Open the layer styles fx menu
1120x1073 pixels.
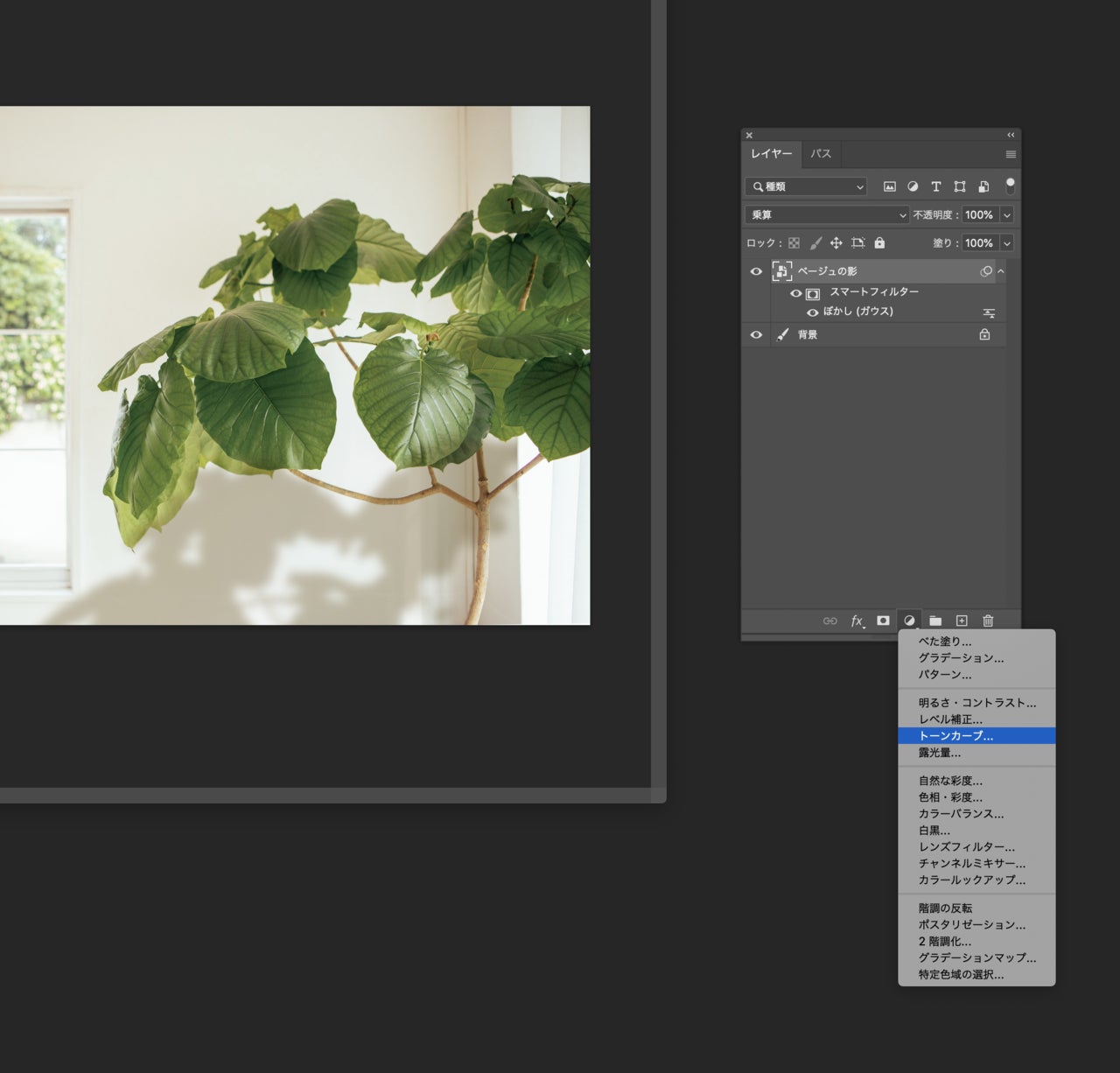(x=856, y=621)
